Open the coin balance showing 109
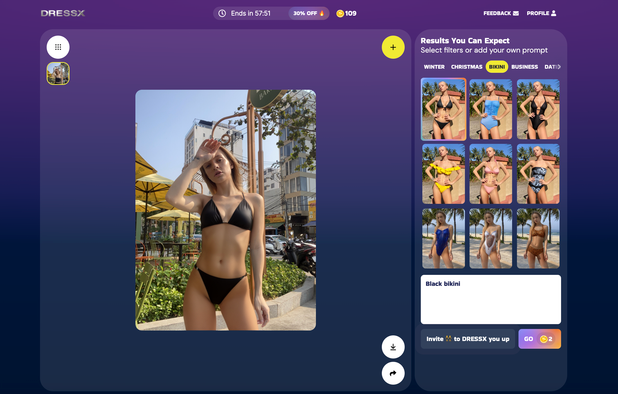 tap(346, 13)
